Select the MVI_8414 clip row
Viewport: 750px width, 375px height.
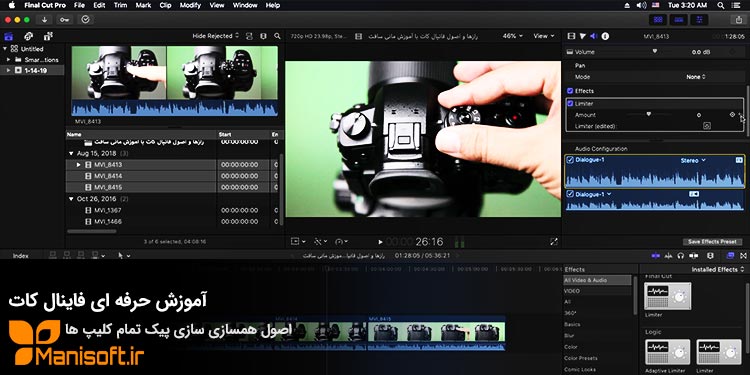tap(172, 176)
